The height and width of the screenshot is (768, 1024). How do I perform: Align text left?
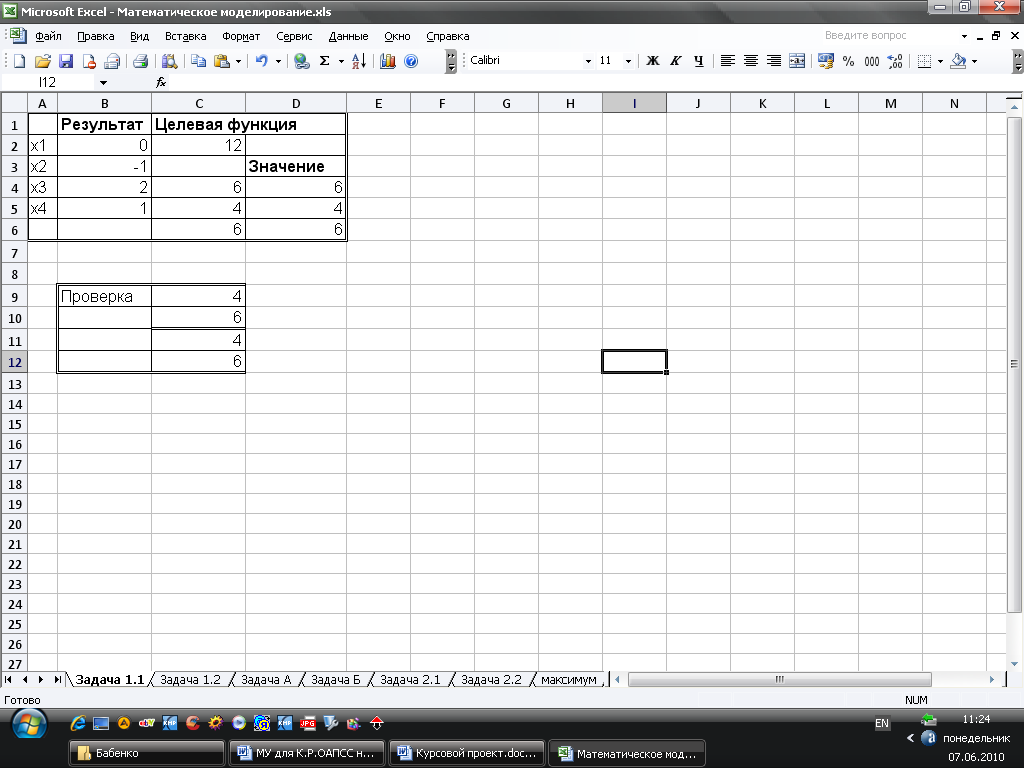728,61
